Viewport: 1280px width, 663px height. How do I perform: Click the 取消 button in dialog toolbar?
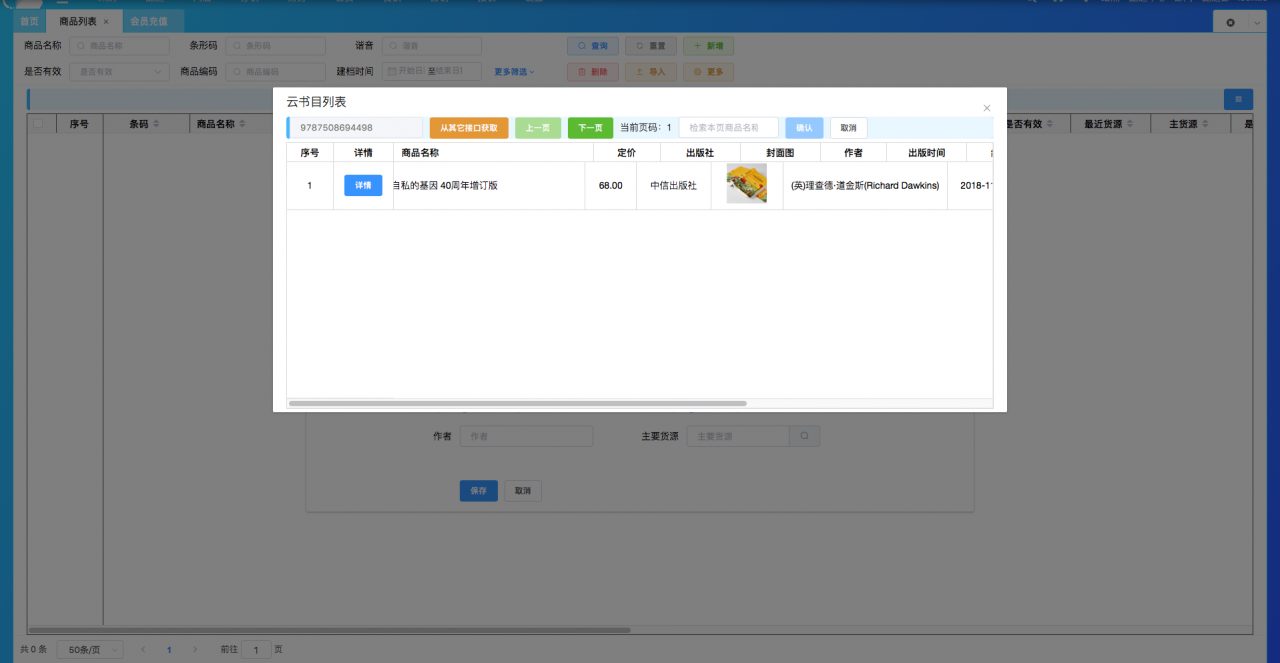(x=848, y=128)
